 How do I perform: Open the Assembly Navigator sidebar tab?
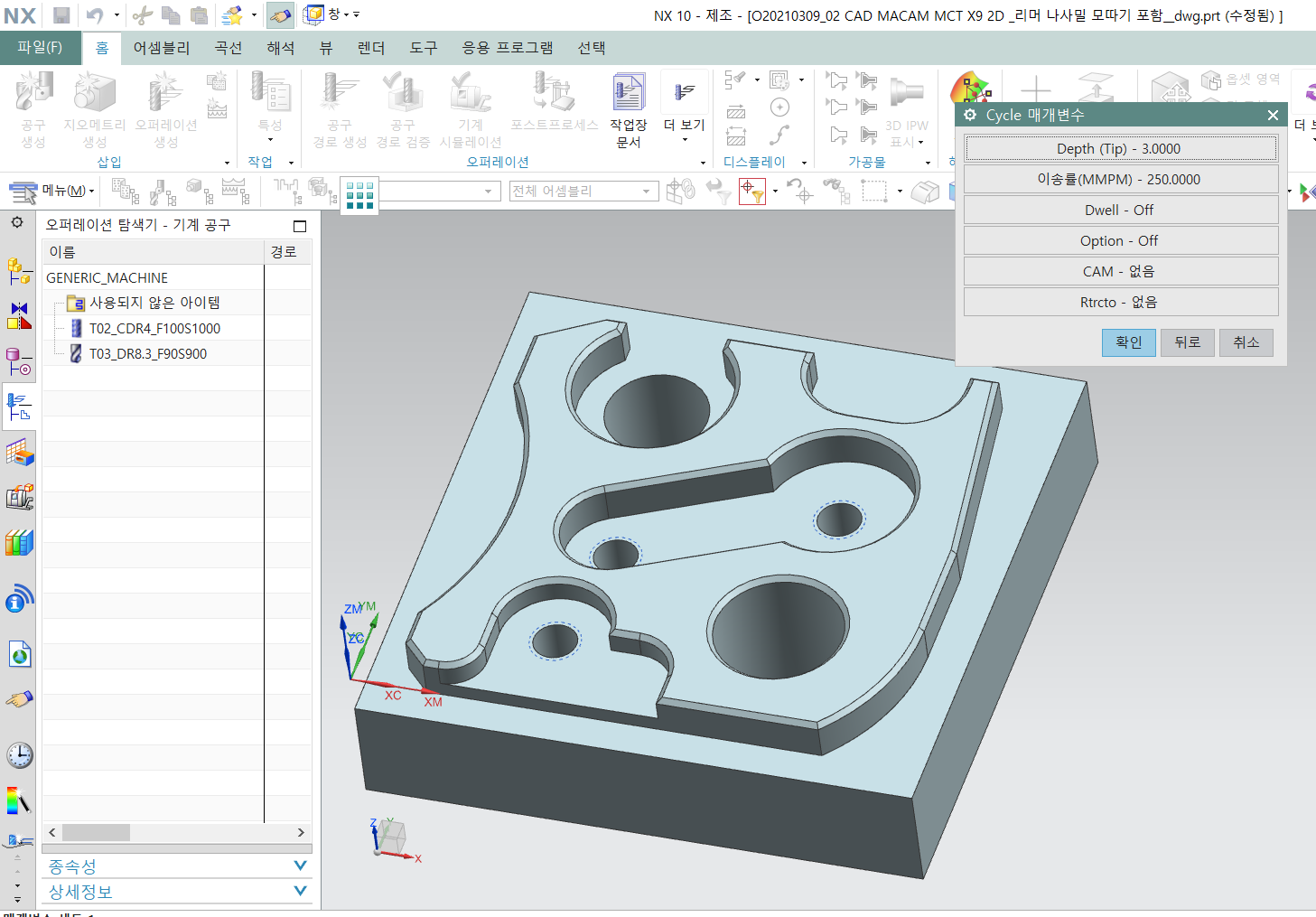(19, 269)
